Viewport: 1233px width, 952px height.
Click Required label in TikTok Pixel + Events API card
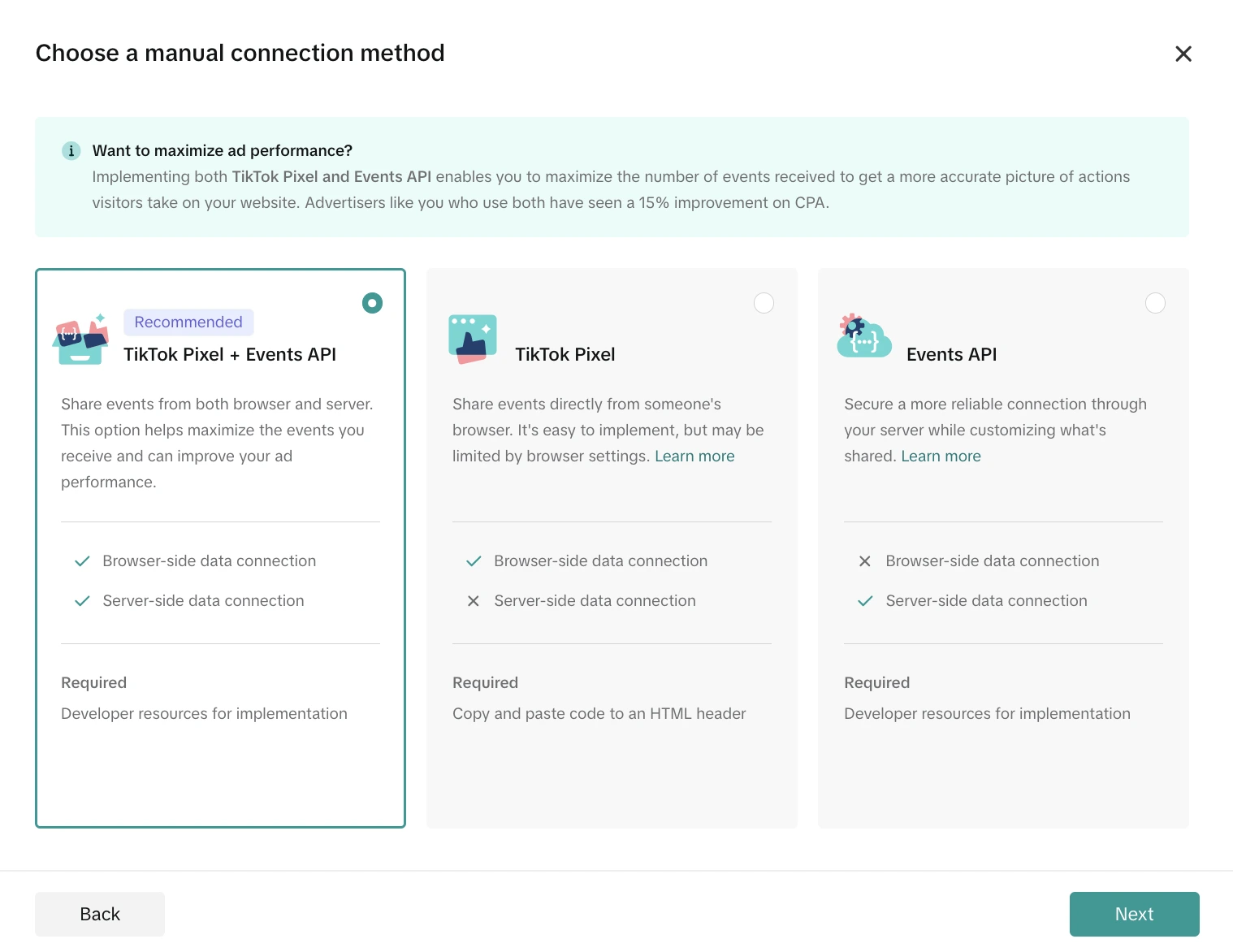93,682
